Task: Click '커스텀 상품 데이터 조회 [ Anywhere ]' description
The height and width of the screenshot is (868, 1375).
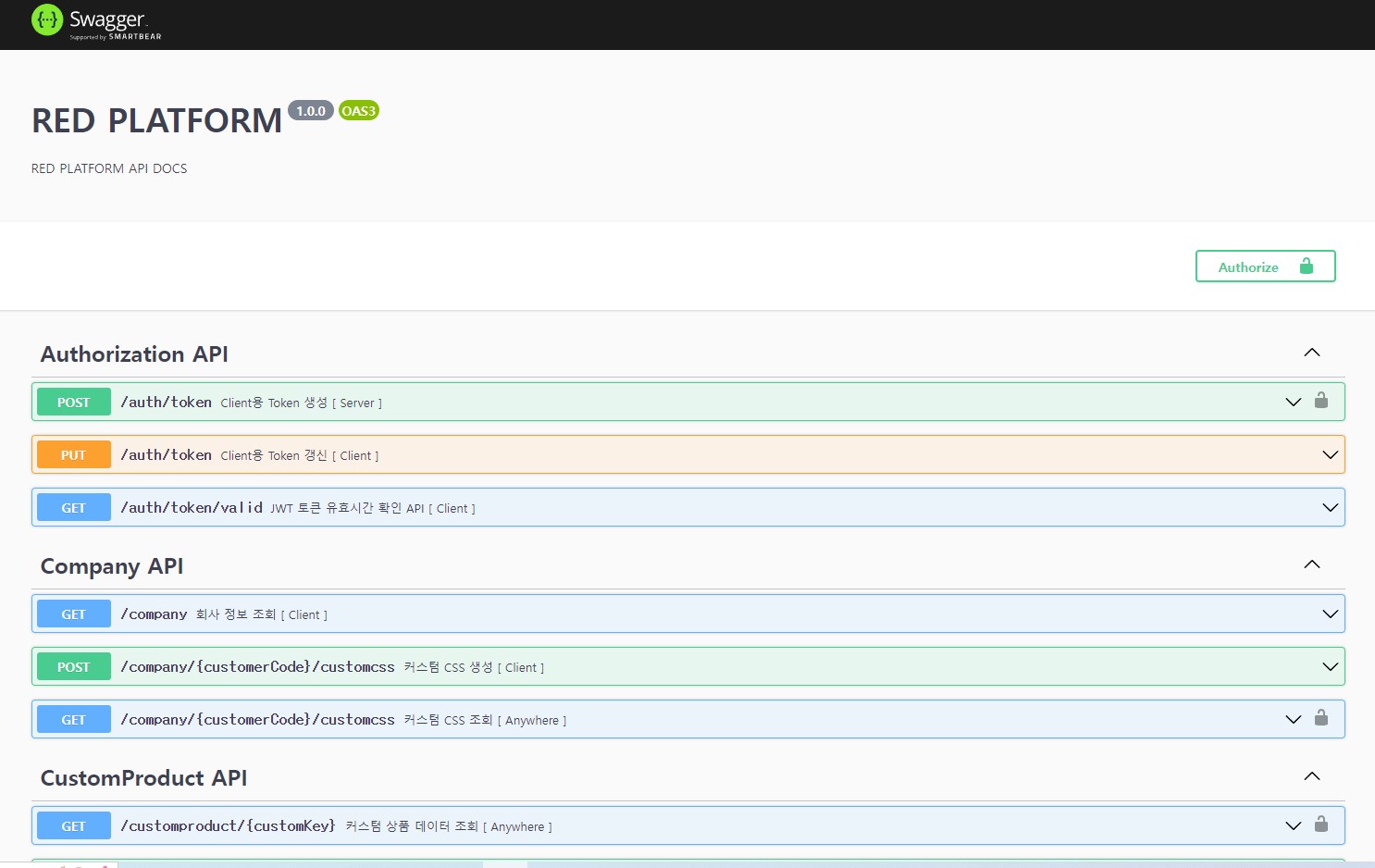Action: click(449, 826)
